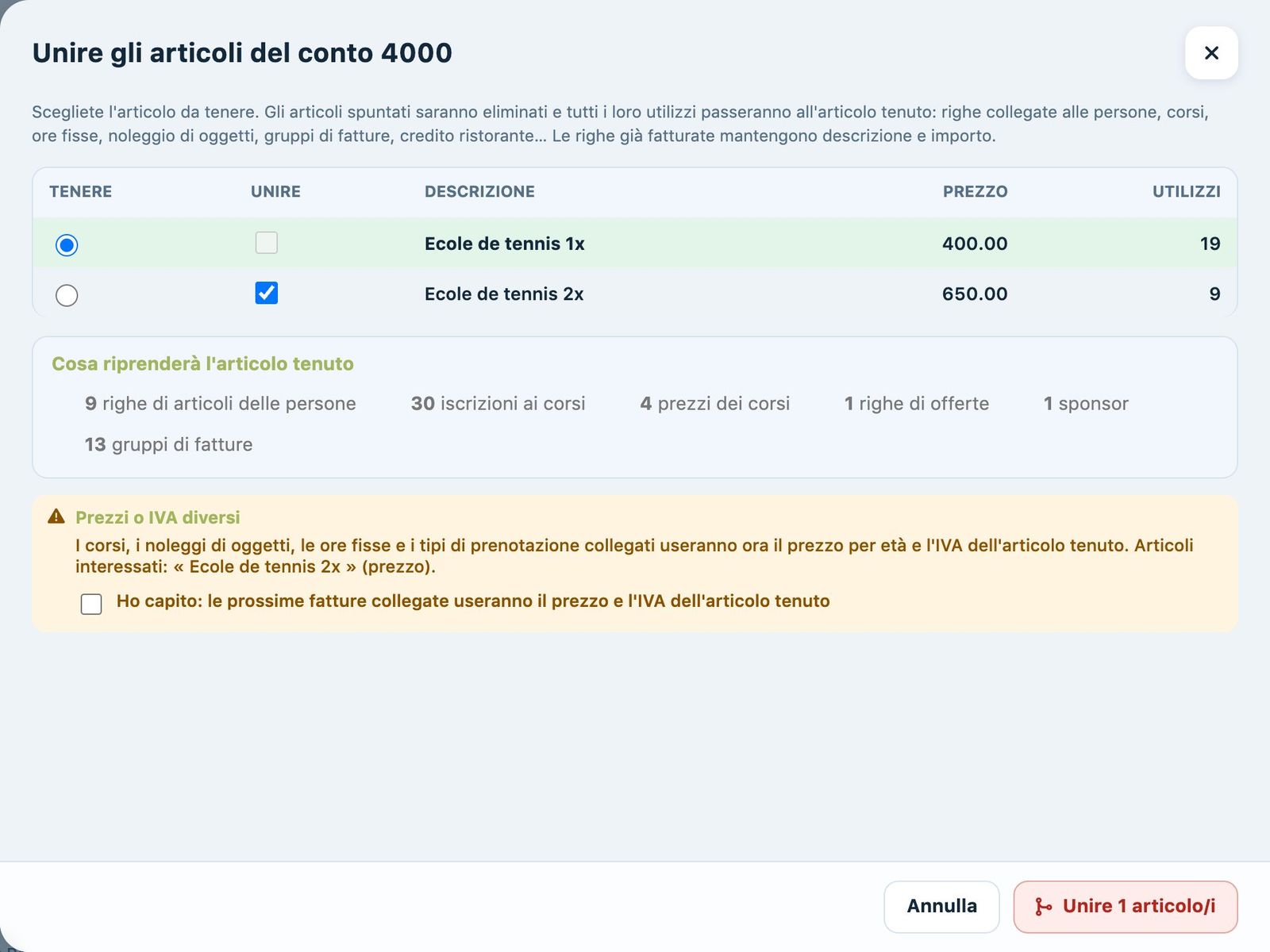Click the 'Prezzi o IVA diversi' warning heading
This screenshot has height=952, width=1270.
point(158,517)
